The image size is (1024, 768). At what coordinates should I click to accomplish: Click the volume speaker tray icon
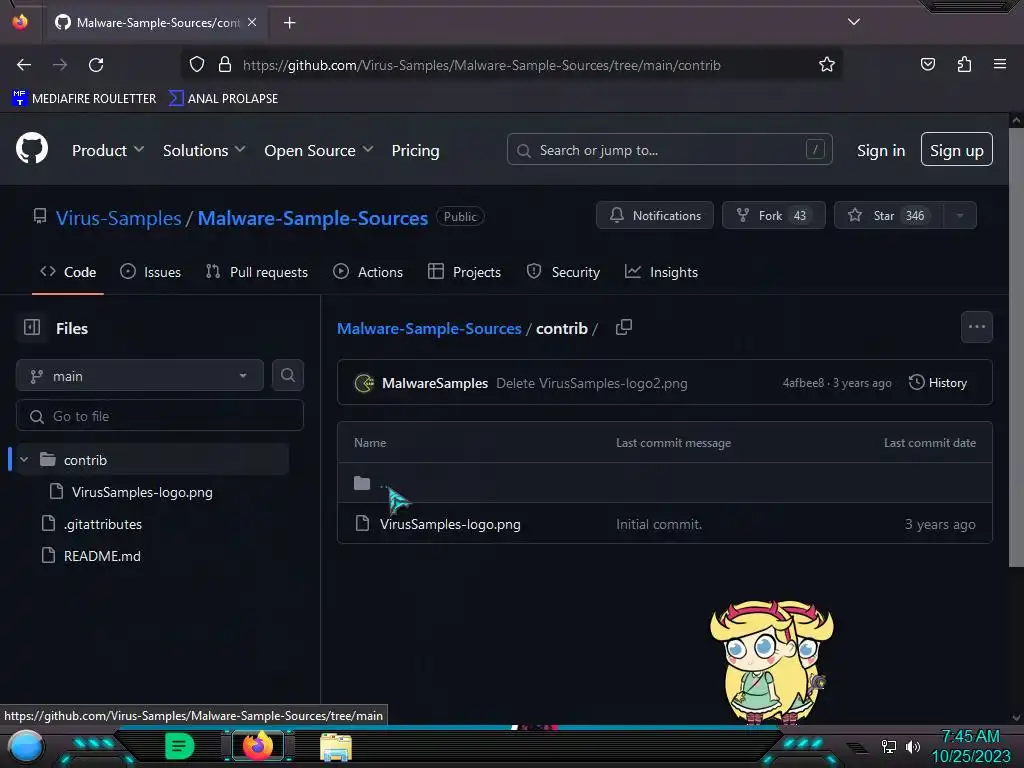(913, 746)
